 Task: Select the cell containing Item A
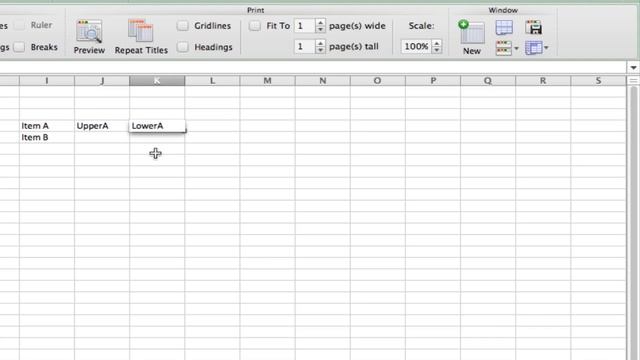[x=47, y=126]
